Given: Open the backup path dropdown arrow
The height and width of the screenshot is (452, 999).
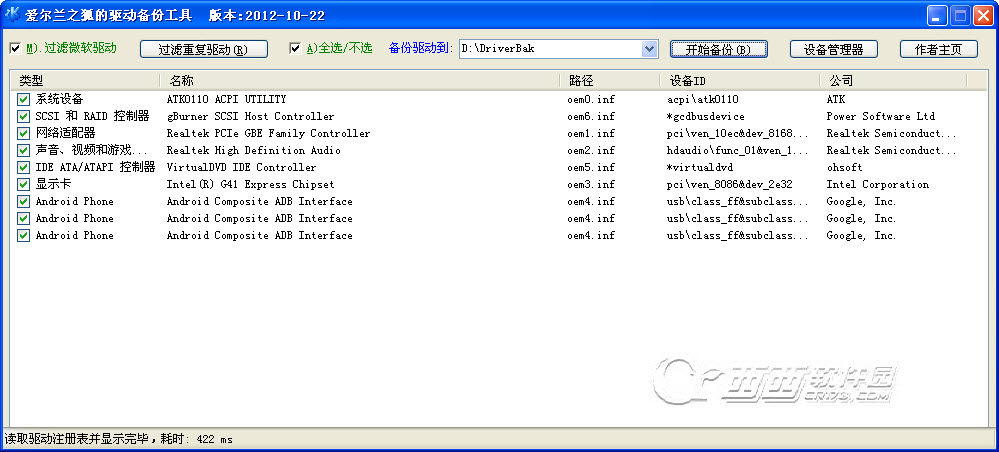Looking at the screenshot, I should pyautogui.click(x=649, y=48).
